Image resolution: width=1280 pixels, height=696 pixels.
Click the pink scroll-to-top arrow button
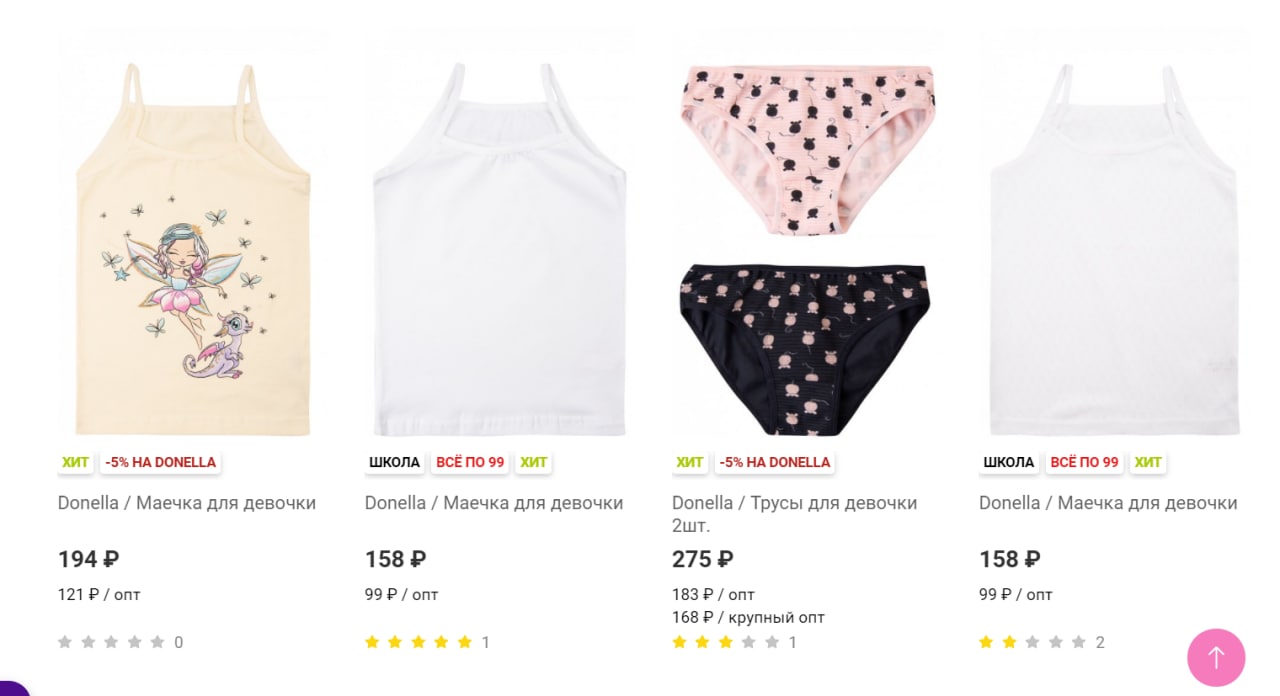click(x=1216, y=657)
